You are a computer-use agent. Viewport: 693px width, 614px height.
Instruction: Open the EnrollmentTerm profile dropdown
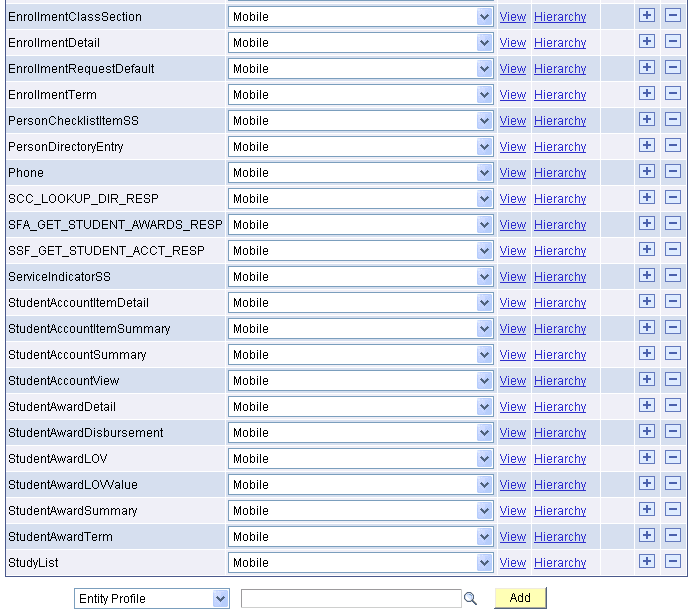pos(361,95)
